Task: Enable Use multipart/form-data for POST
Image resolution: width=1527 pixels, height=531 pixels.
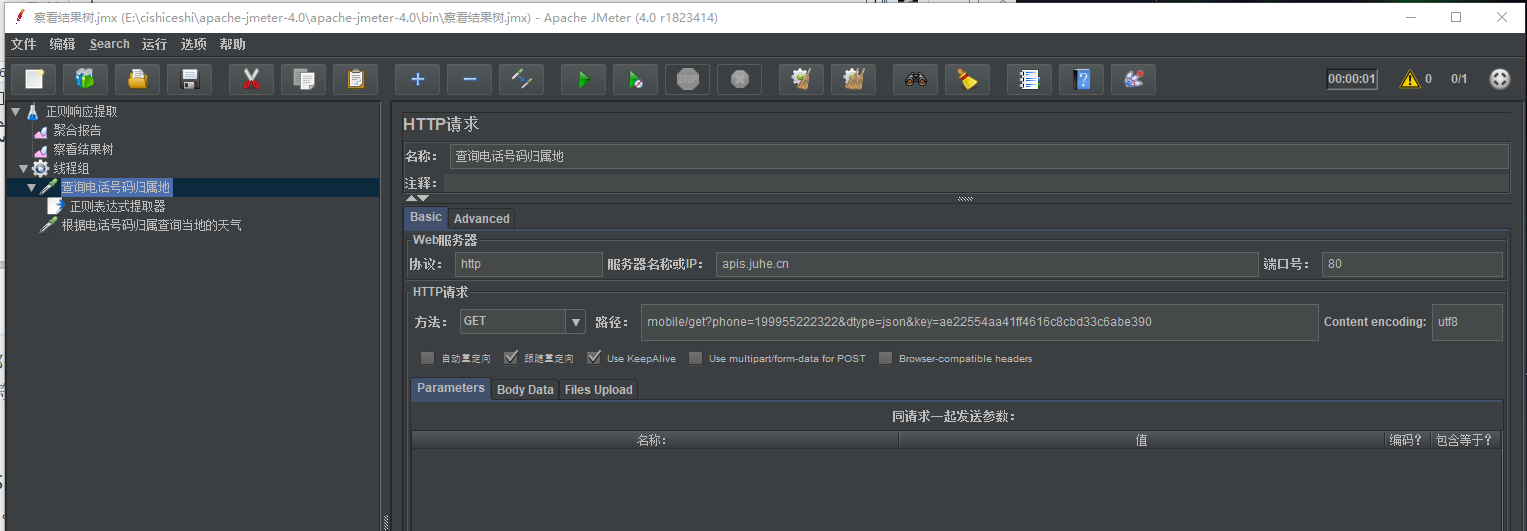Action: [x=695, y=358]
